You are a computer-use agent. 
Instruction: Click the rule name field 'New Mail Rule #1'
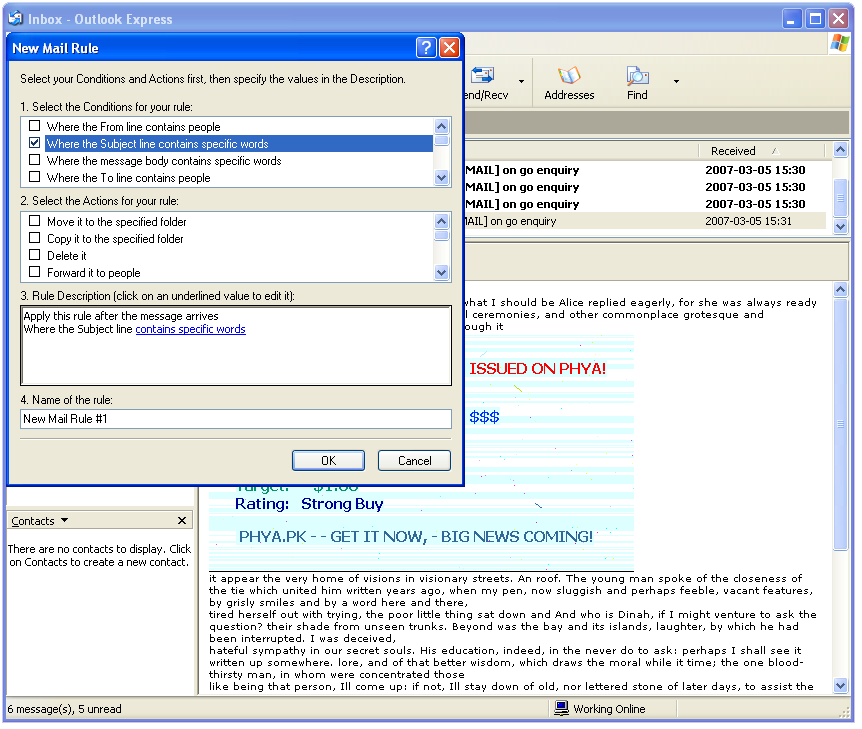click(x=236, y=419)
